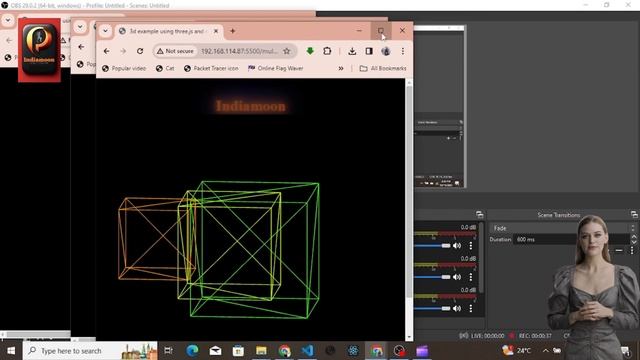Open options menu of first mixer channel
Viewport: 640px width, 360px height.
point(471,246)
